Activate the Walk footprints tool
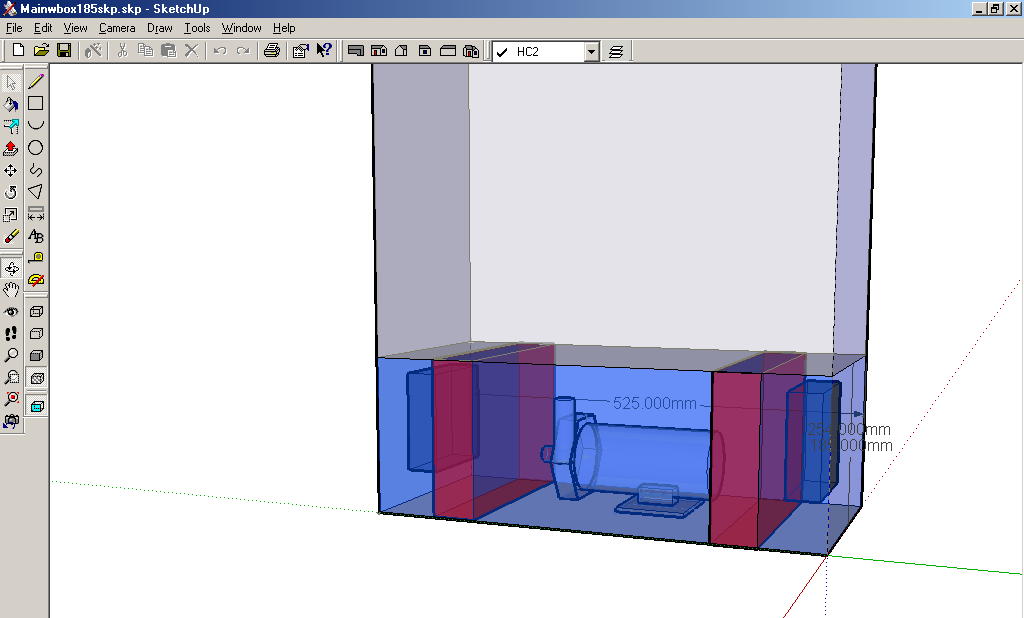Image resolution: width=1024 pixels, height=618 pixels. (x=11, y=334)
